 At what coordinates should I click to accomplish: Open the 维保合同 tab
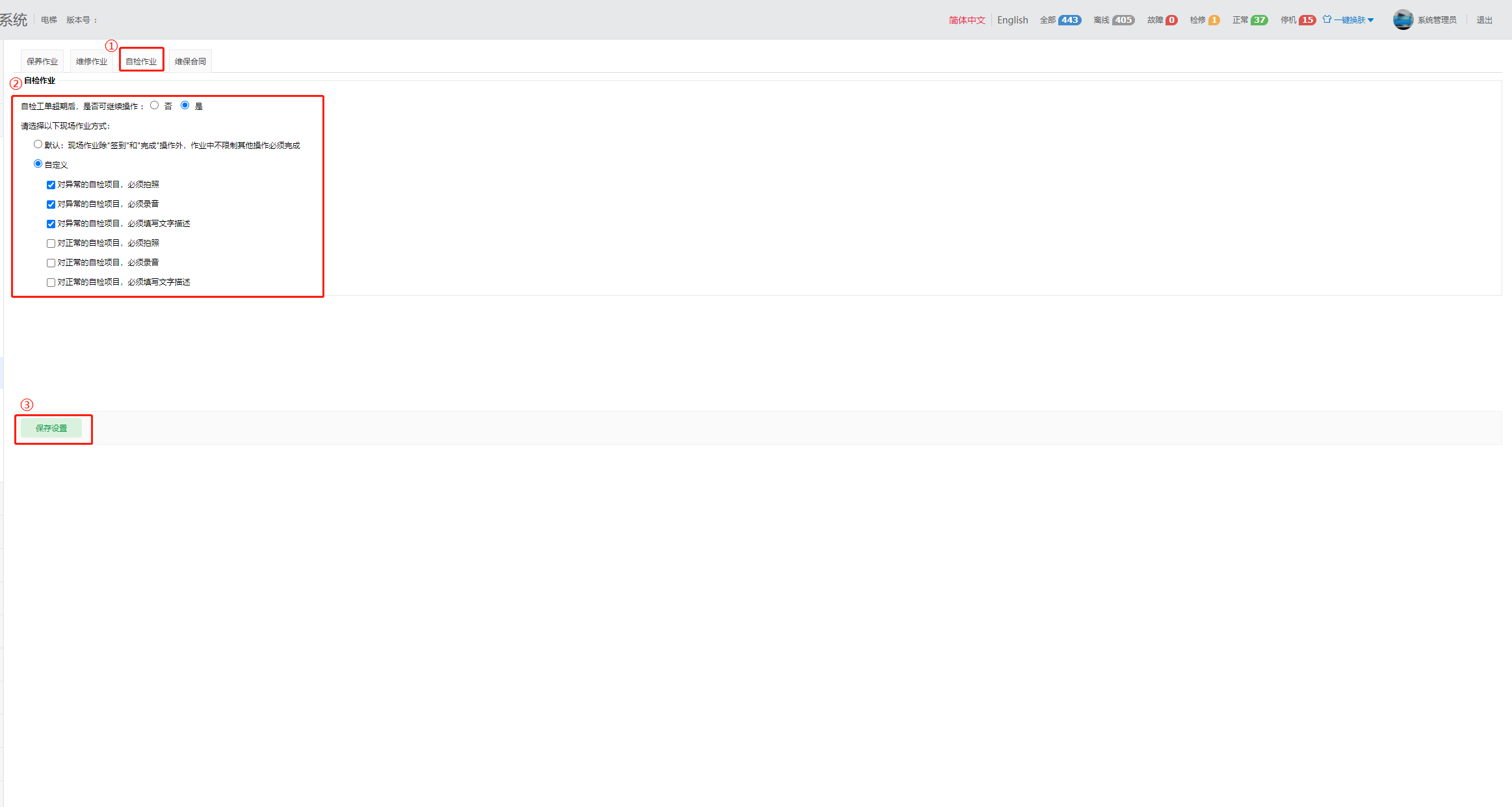[x=190, y=61]
